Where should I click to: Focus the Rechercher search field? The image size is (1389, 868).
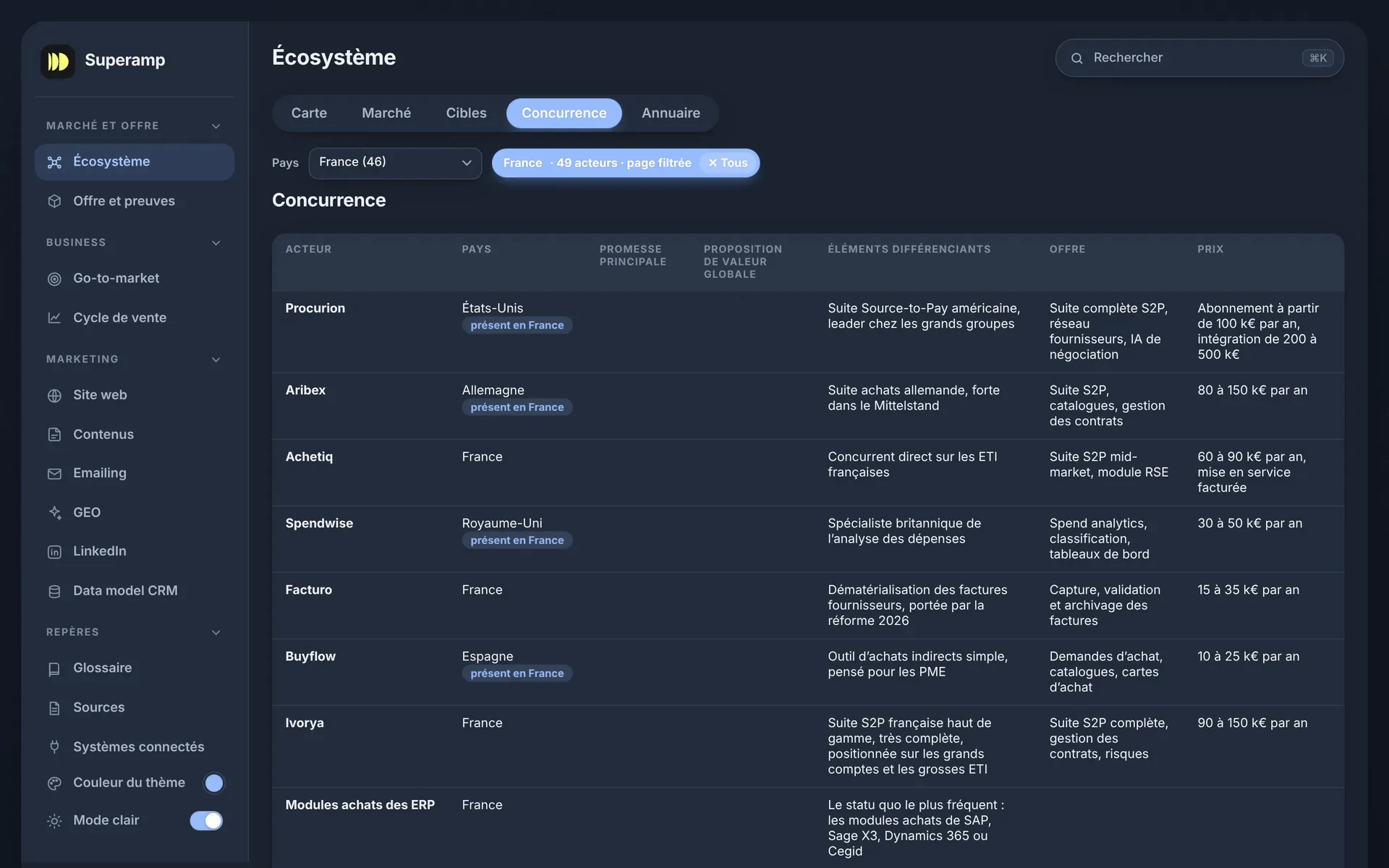point(1199,58)
